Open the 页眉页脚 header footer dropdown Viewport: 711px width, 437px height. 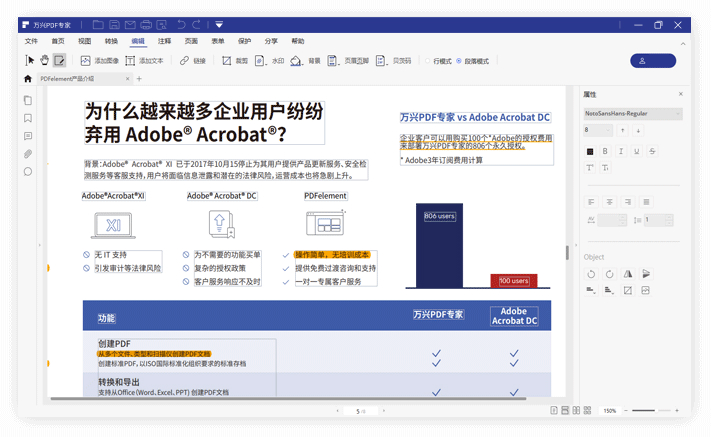348,61
